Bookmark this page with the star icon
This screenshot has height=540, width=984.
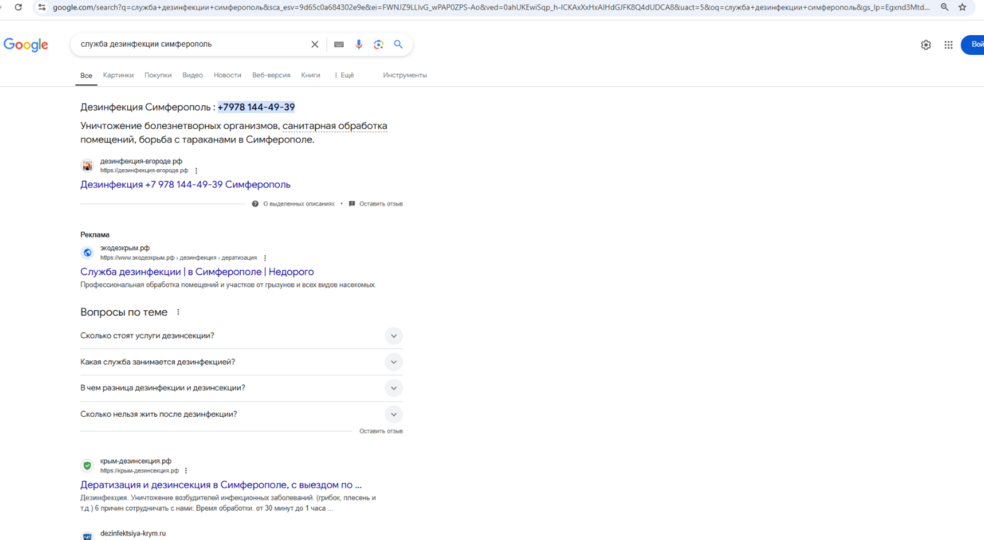tap(963, 7)
